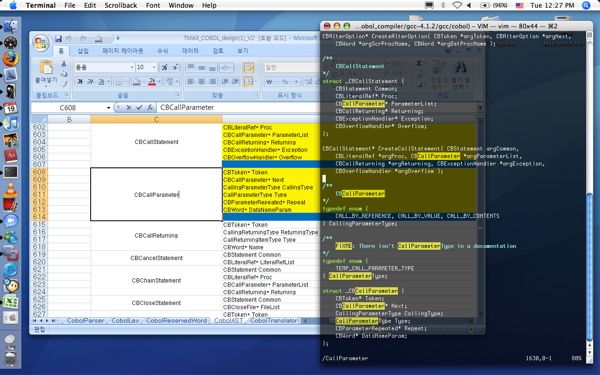Click the Excel icon in the dock
This screenshot has height=375, width=600.
pyautogui.click(x=10, y=302)
